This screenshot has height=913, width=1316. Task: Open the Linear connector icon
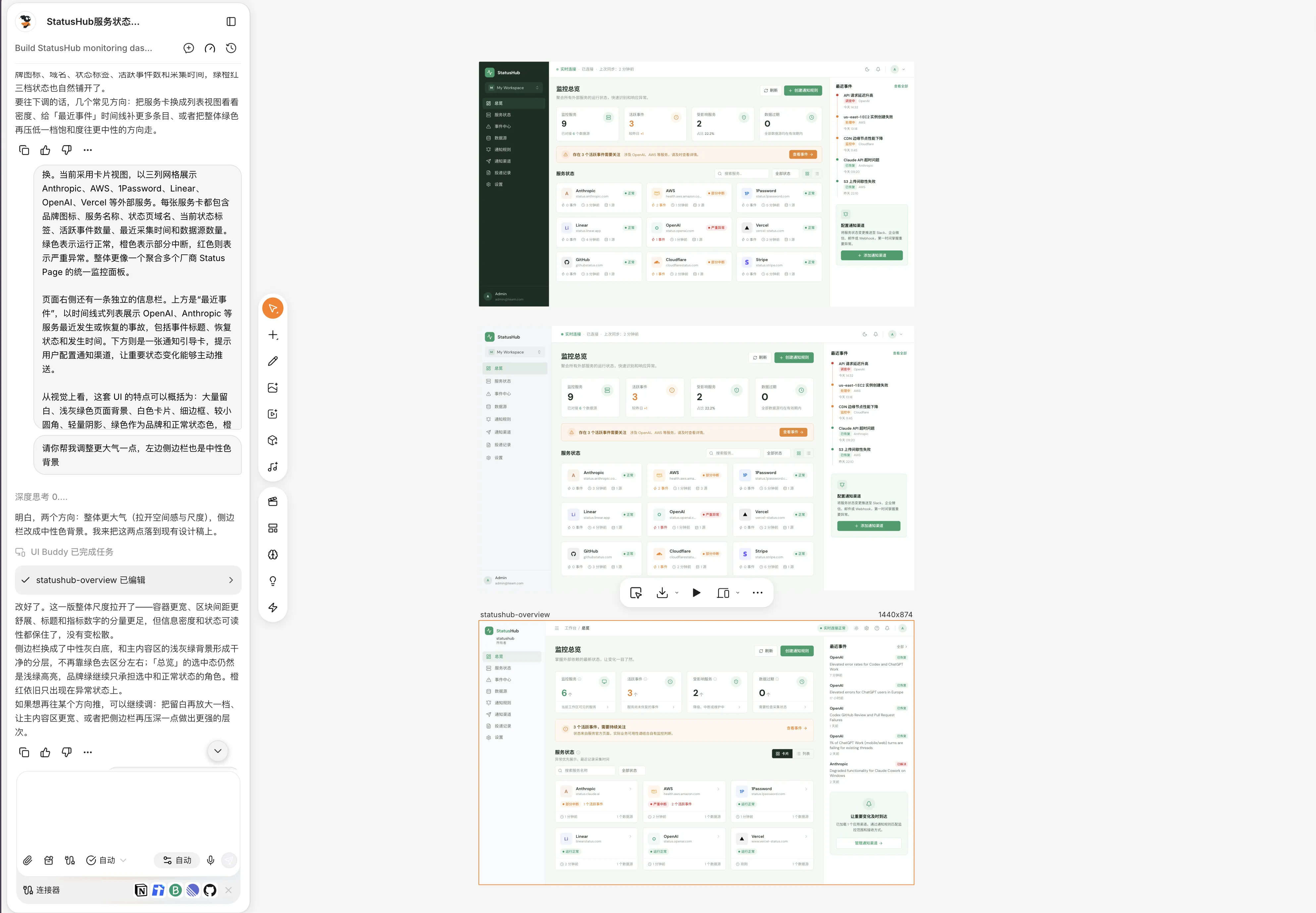click(193, 890)
